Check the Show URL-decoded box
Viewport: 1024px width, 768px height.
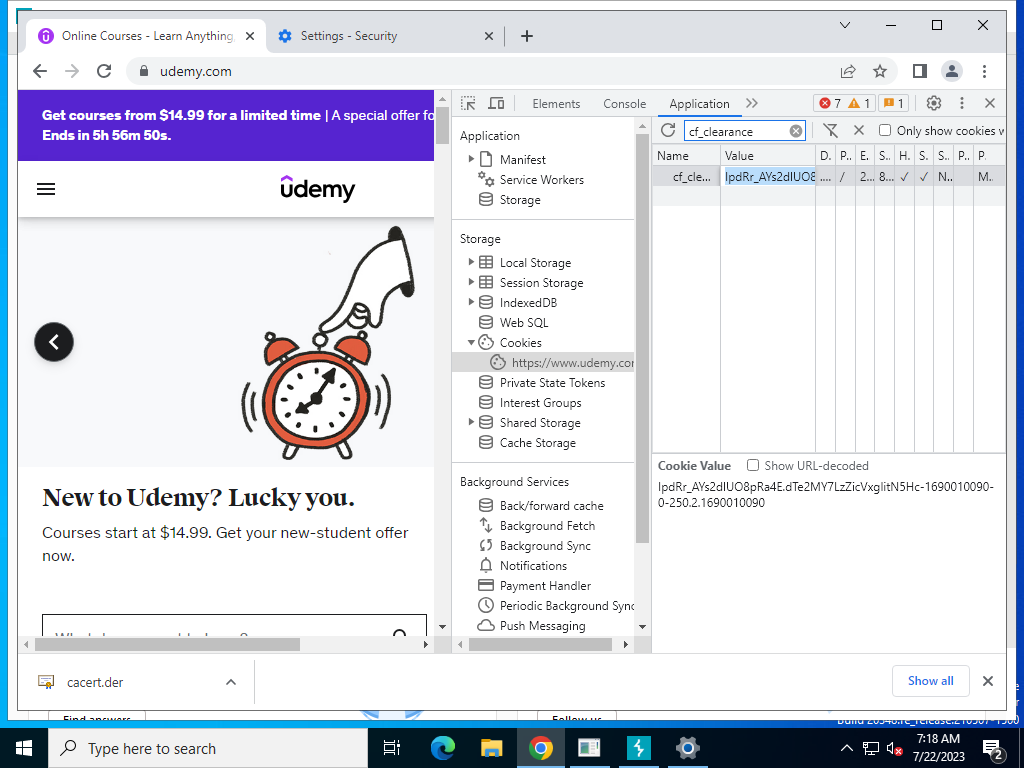[753, 466]
